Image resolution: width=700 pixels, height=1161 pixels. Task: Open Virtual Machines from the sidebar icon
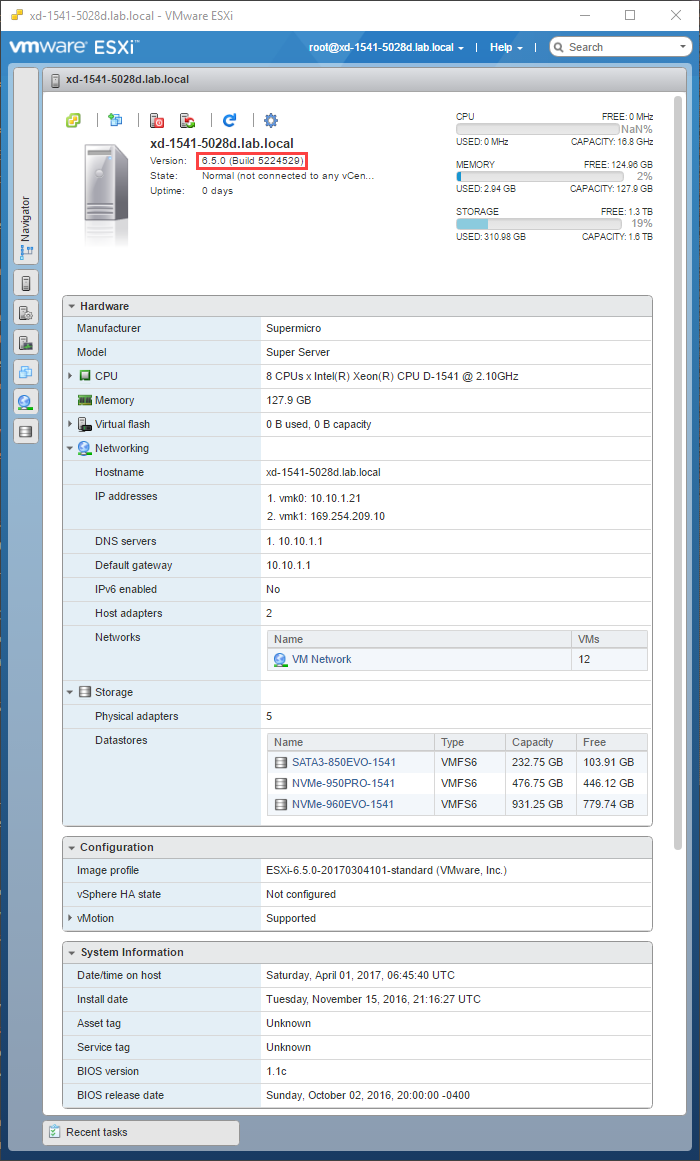point(26,372)
